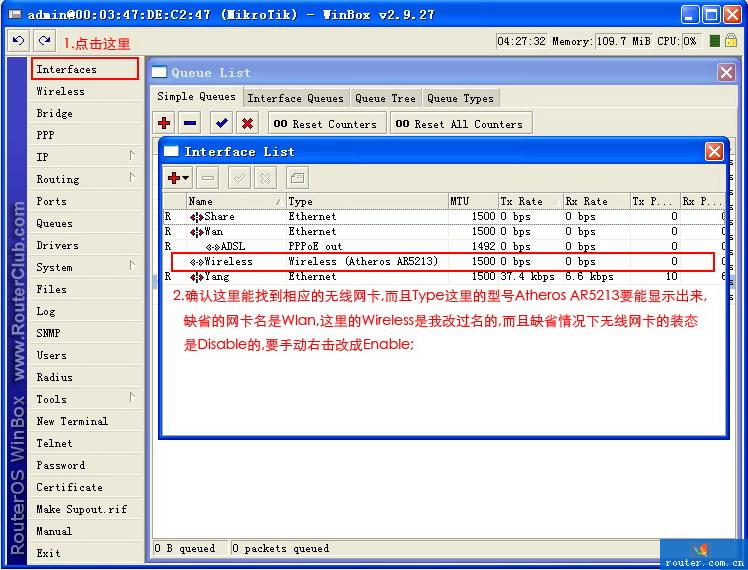748x570 pixels.
Task: Open the SNMP menu
Action: (x=86, y=333)
